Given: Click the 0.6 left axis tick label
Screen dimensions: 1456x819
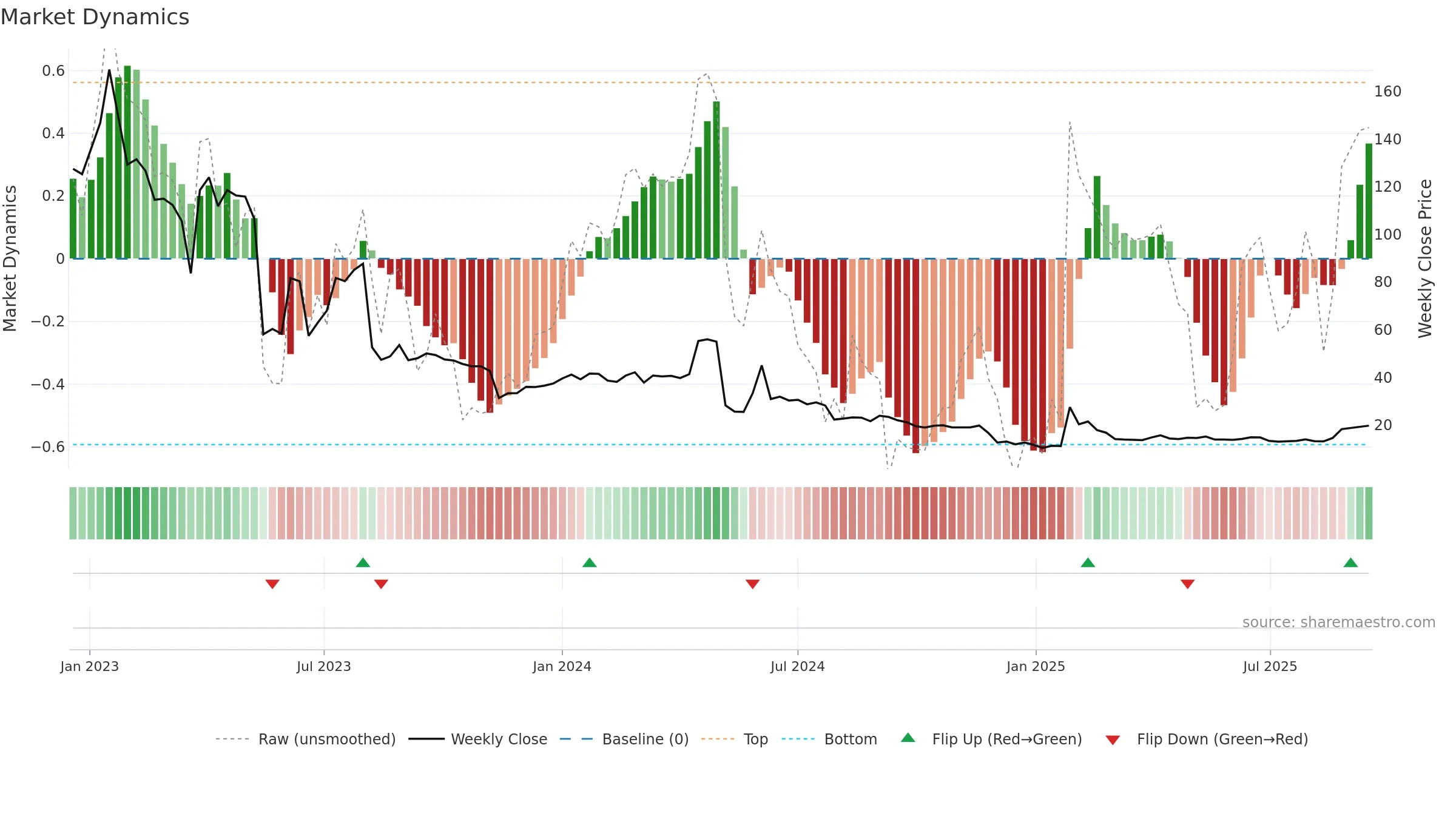Looking at the screenshot, I should (53, 71).
